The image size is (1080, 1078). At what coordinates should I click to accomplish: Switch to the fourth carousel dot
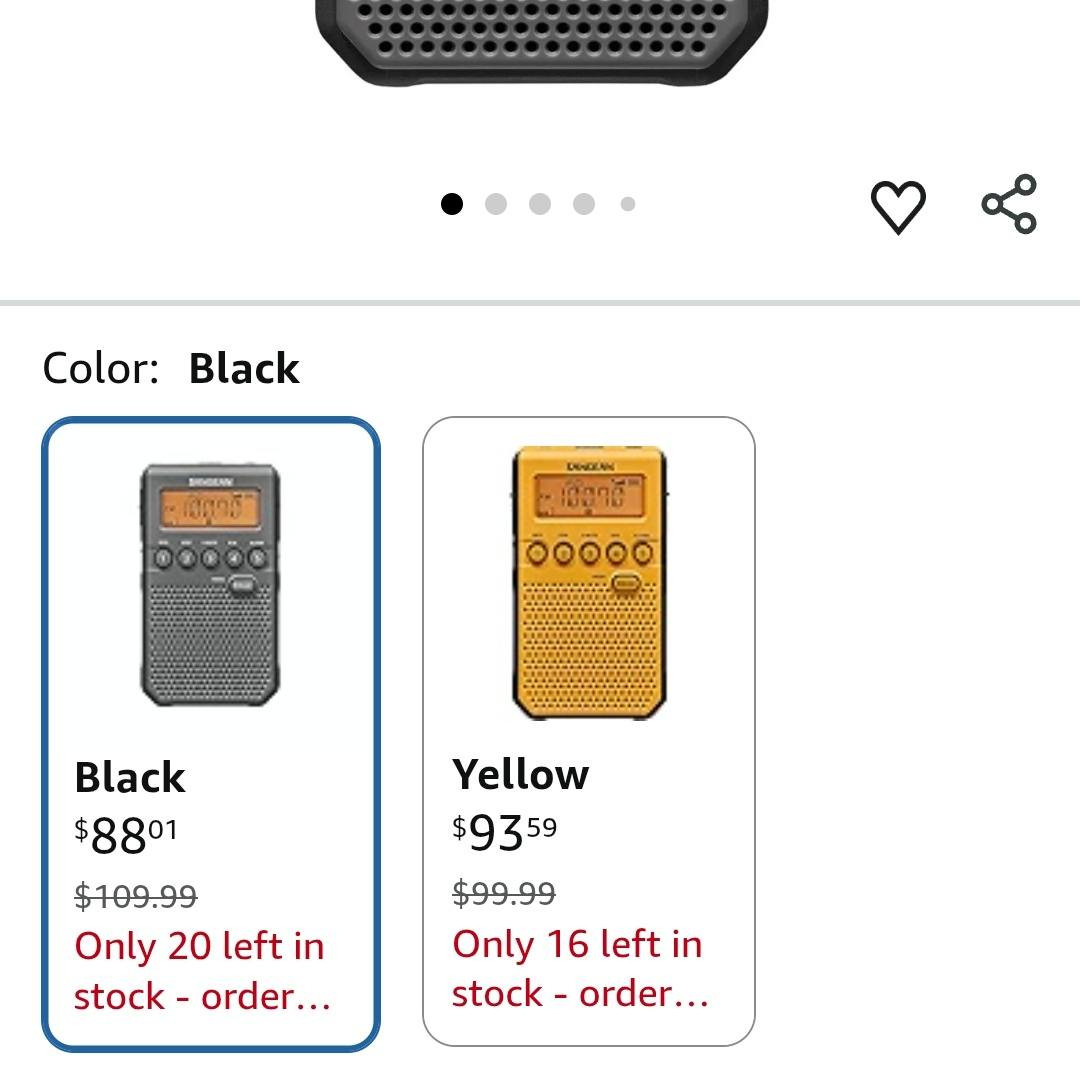pos(584,204)
